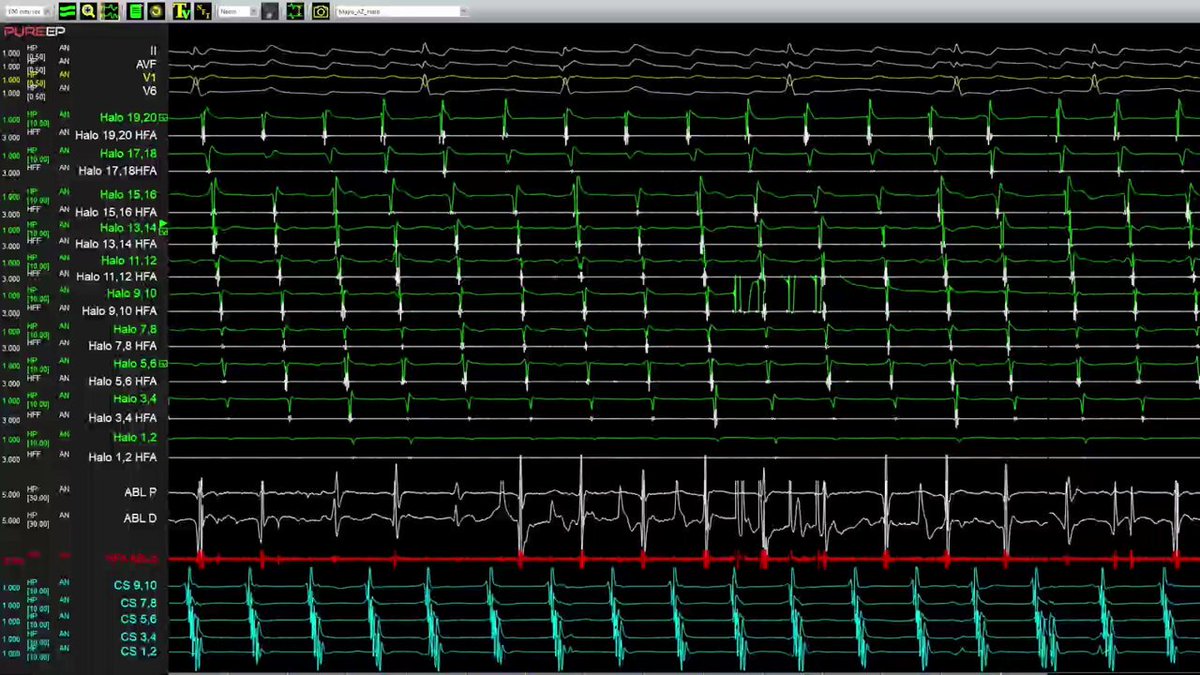Image resolution: width=1200 pixels, height=675 pixels.
Task: Click the Halo 1,2 HFA channel label
Action: pos(122,457)
